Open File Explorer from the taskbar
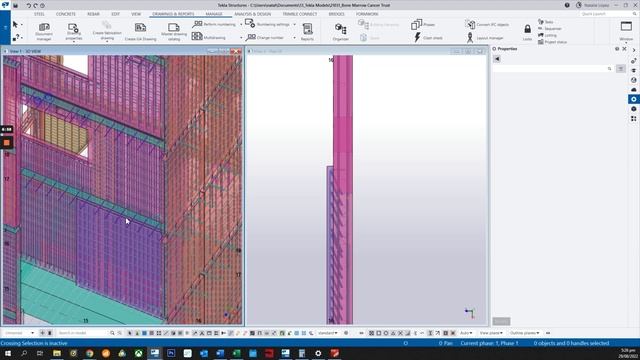Image resolution: width=640 pixels, height=360 pixels. click(x=57, y=353)
